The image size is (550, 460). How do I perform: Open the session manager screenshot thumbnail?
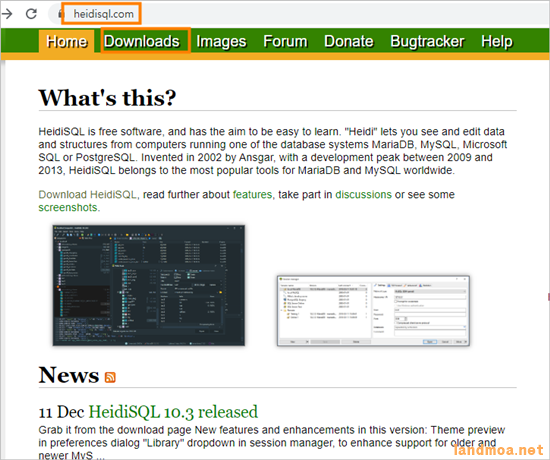(x=373, y=311)
